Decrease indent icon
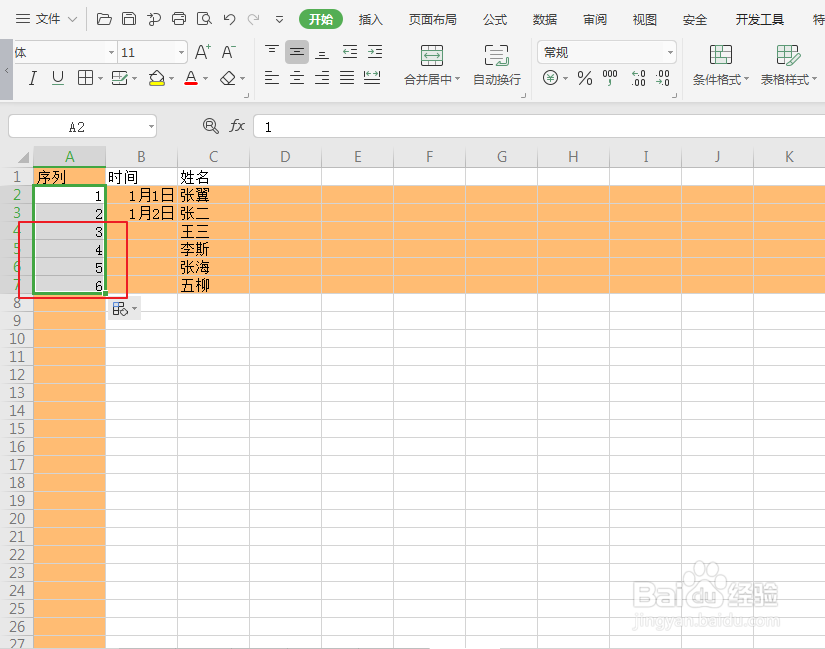The width and height of the screenshot is (825, 649). coord(349,52)
